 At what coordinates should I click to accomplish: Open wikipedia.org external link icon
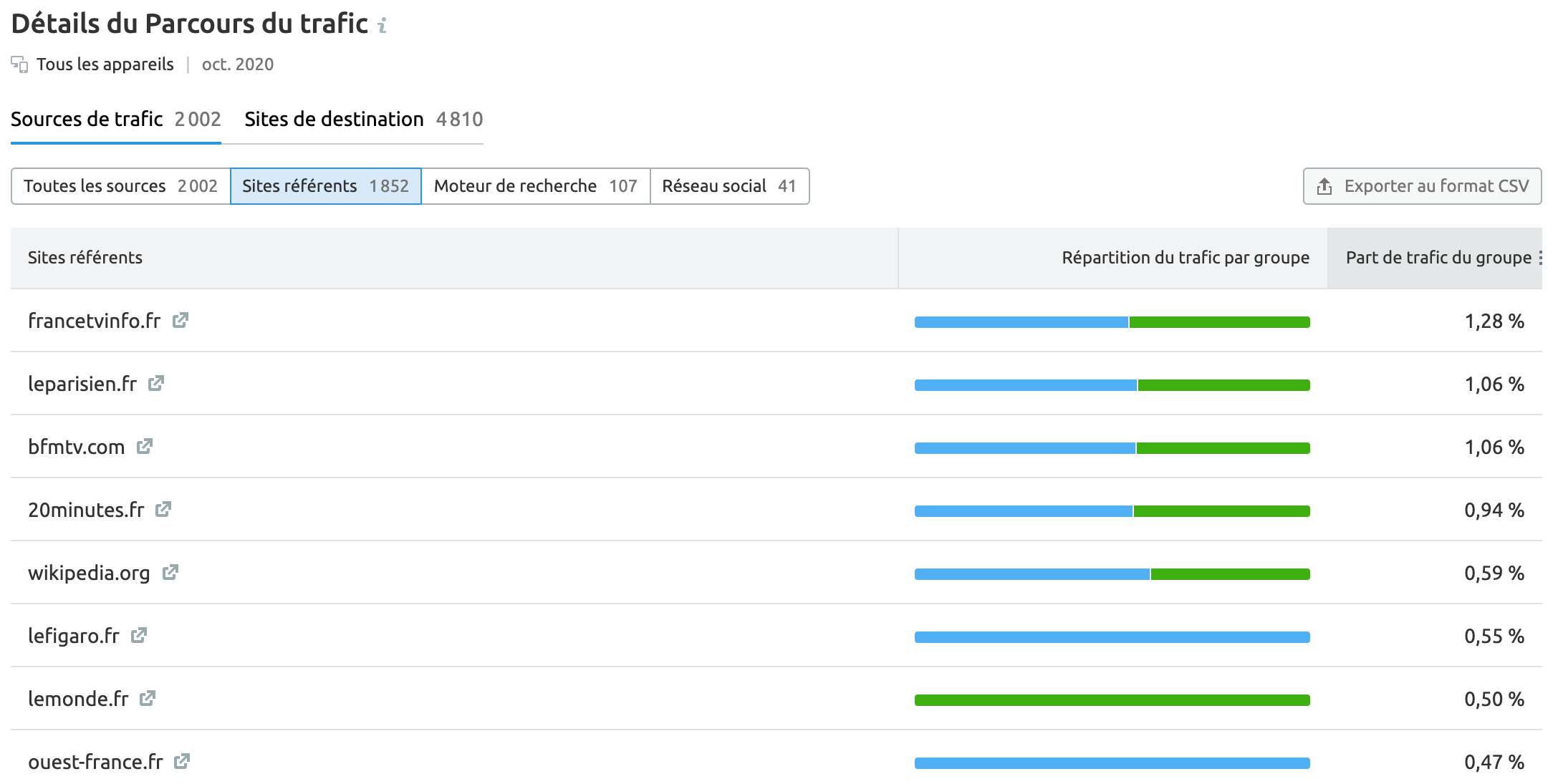(170, 573)
